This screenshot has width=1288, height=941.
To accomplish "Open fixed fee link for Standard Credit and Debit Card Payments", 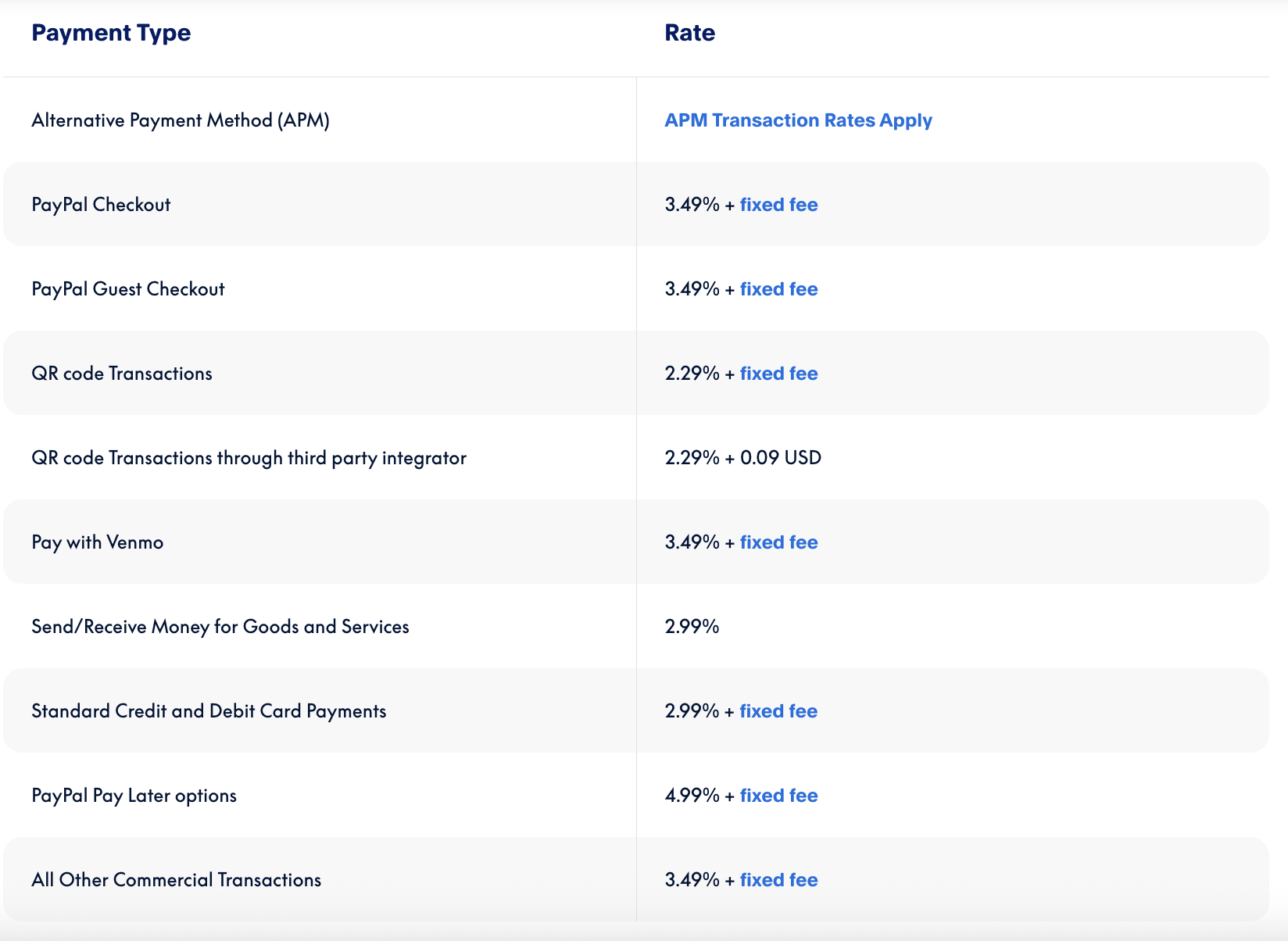I will (778, 711).
